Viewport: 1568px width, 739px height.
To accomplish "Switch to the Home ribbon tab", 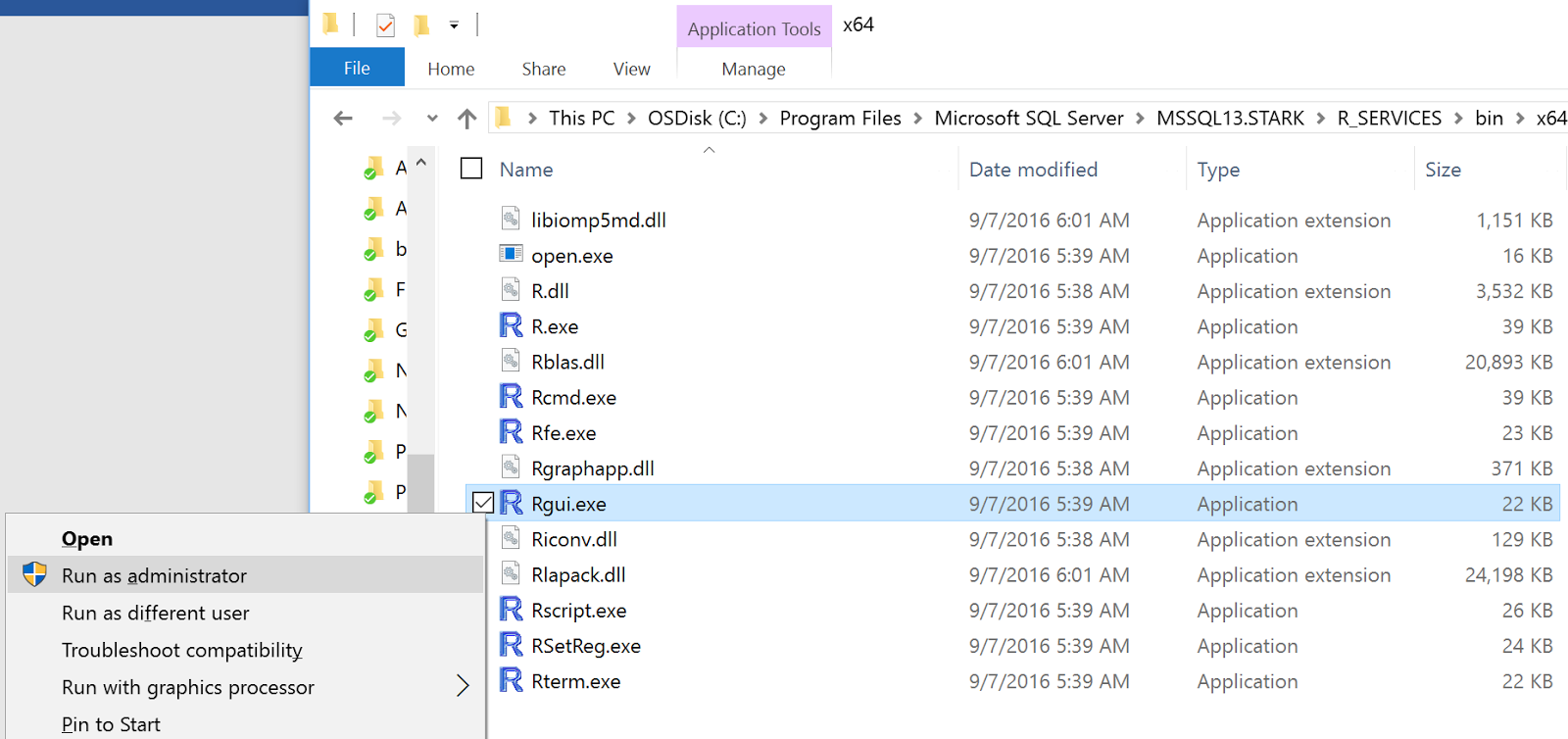I will [451, 69].
